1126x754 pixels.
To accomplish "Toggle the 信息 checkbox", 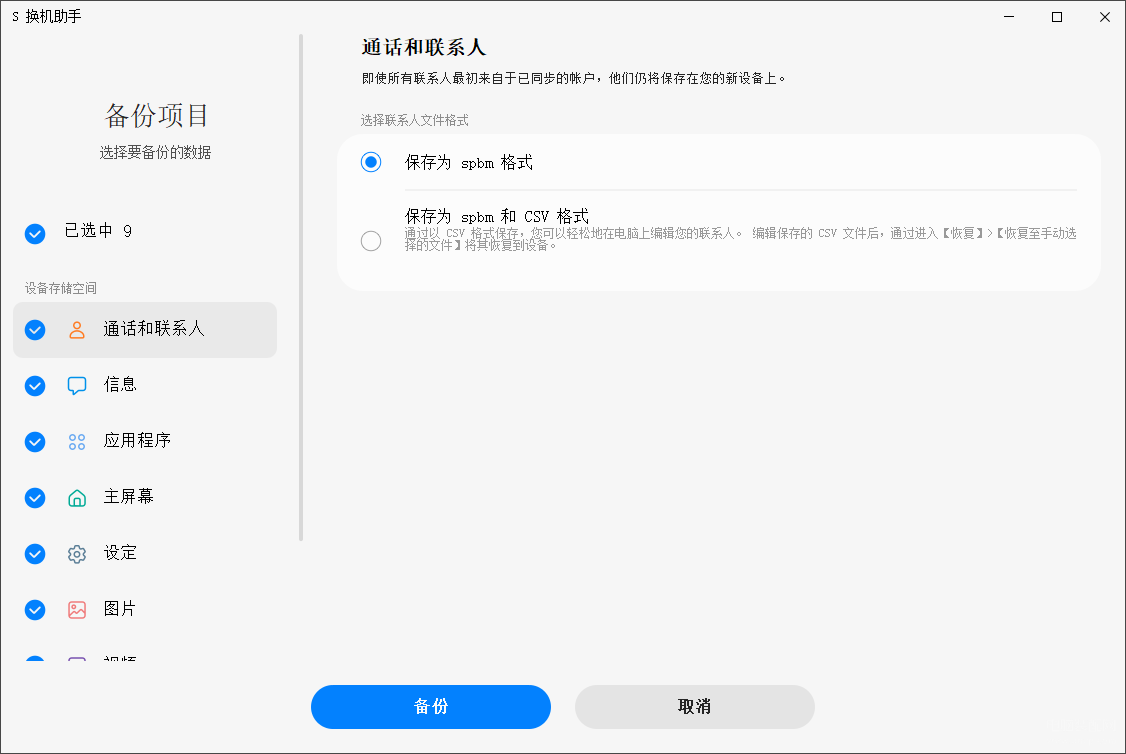I will point(35,386).
